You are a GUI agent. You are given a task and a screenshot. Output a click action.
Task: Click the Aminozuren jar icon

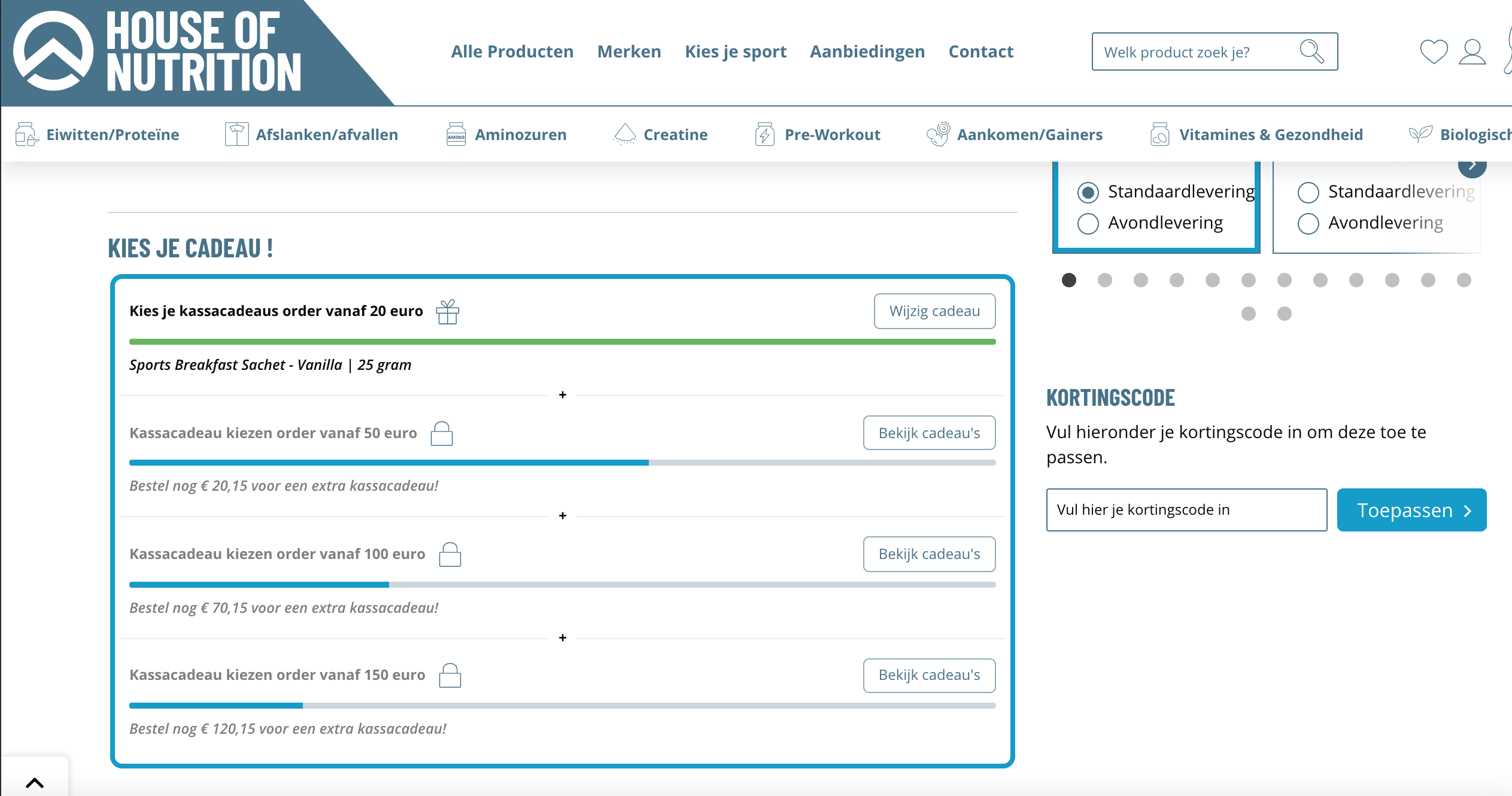point(456,134)
